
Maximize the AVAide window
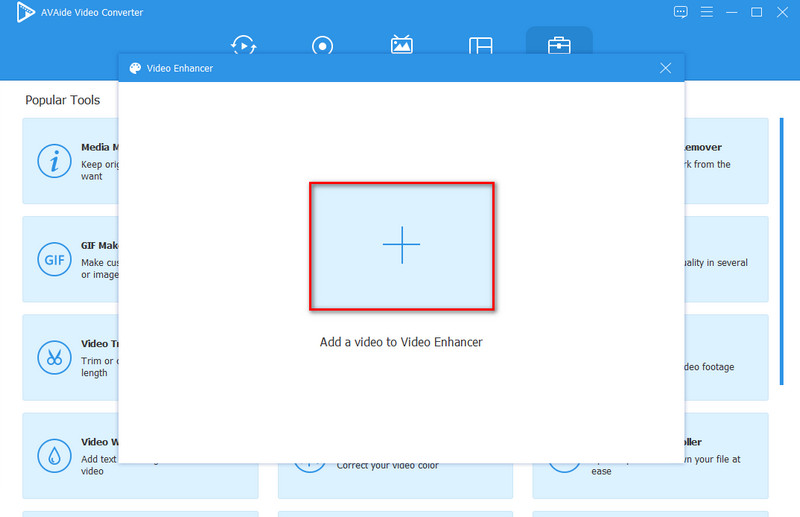point(756,12)
